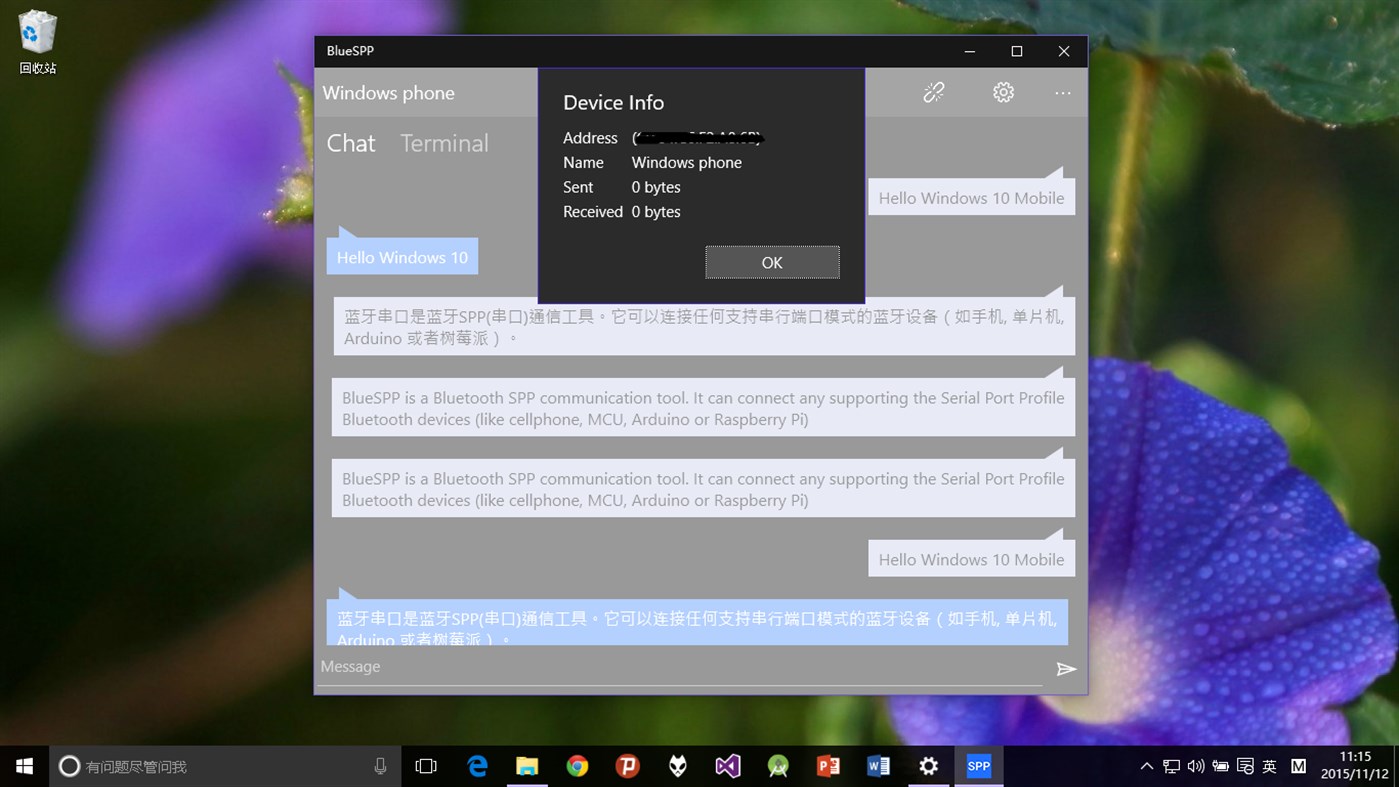Launch Visual Studio from the taskbar

tap(727, 765)
